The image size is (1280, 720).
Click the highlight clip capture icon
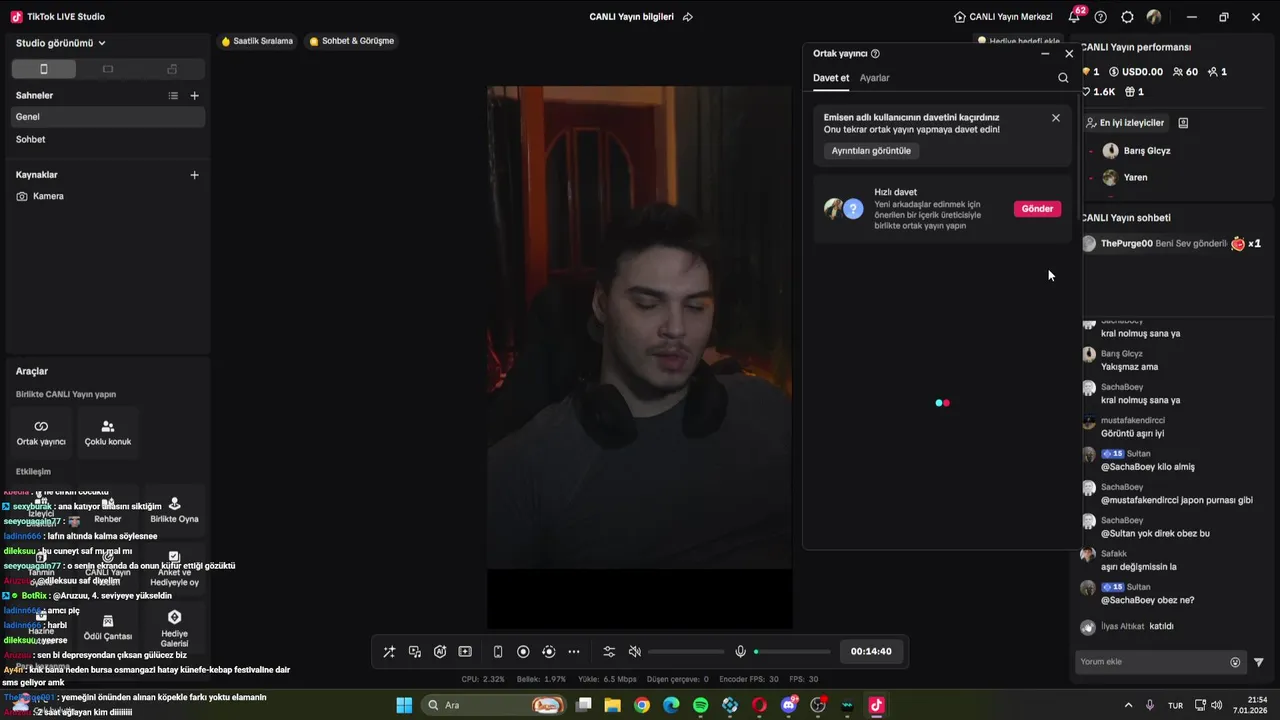click(465, 652)
